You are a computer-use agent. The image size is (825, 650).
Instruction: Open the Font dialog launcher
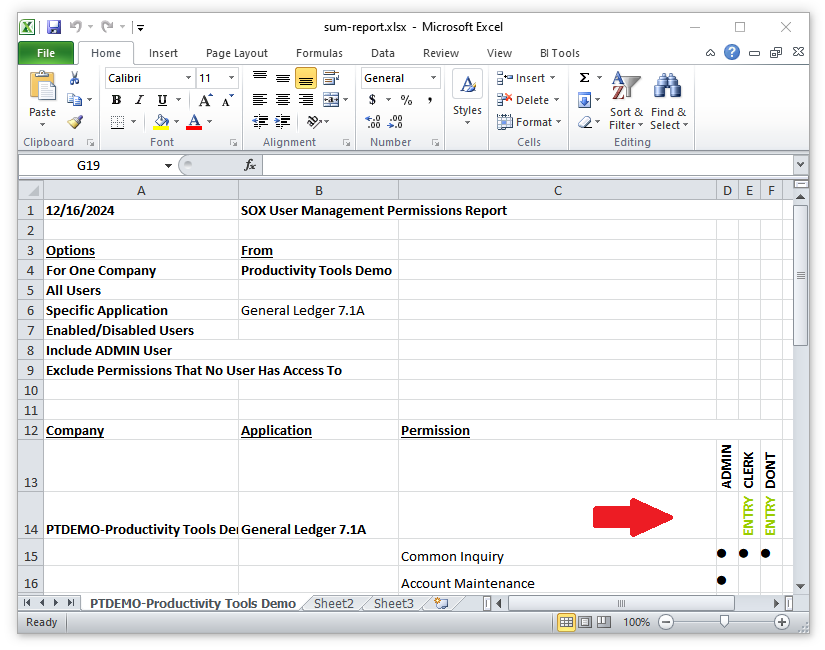tap(233, 143)
